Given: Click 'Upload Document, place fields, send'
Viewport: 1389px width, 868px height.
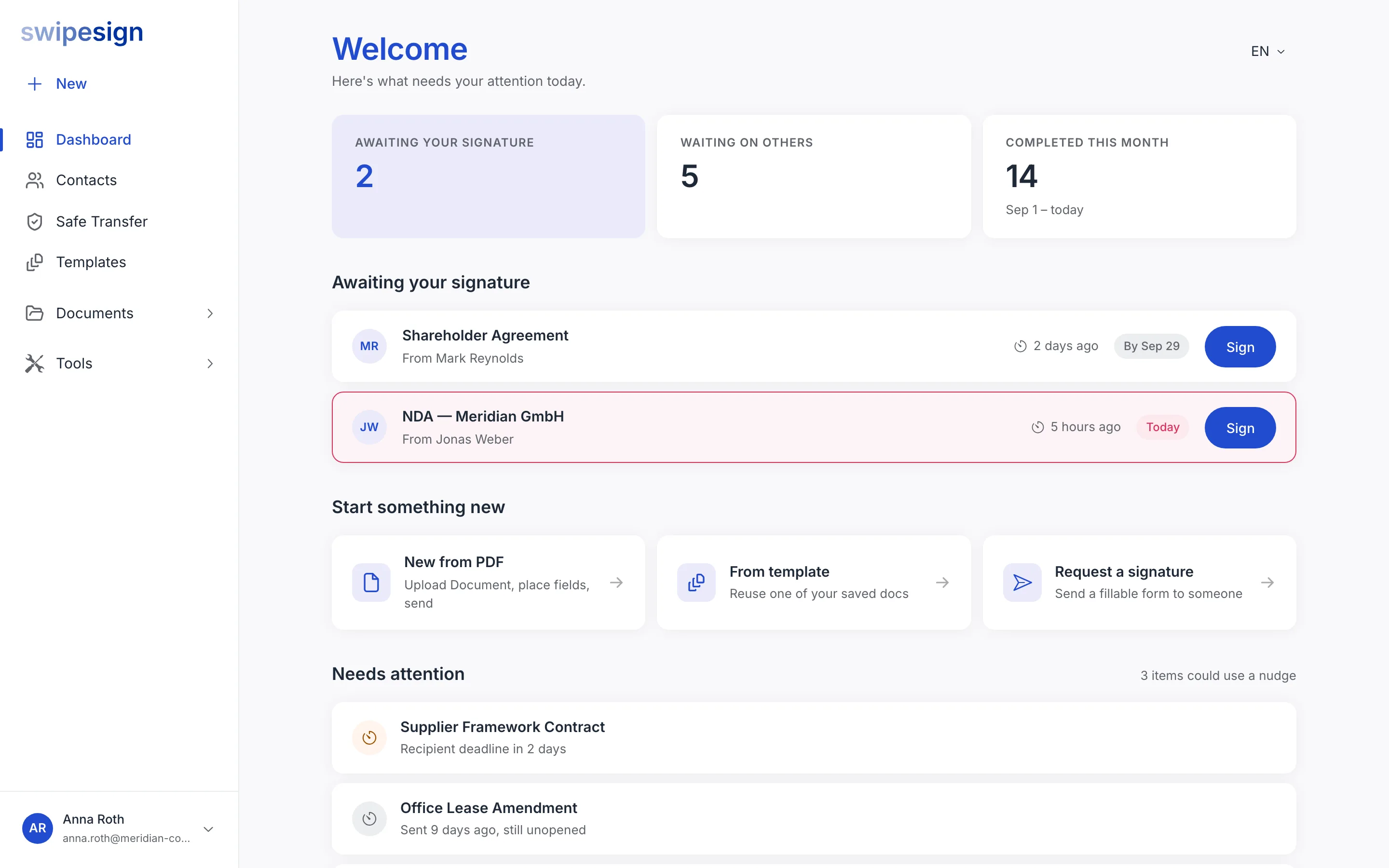Looking at the screenshot, I should click(497, 594).
